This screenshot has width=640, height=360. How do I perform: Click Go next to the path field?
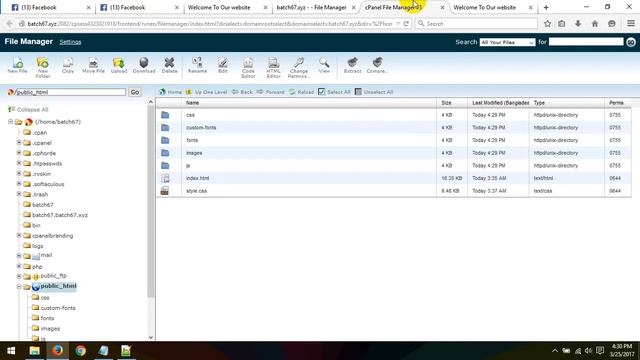coord(135,92)
